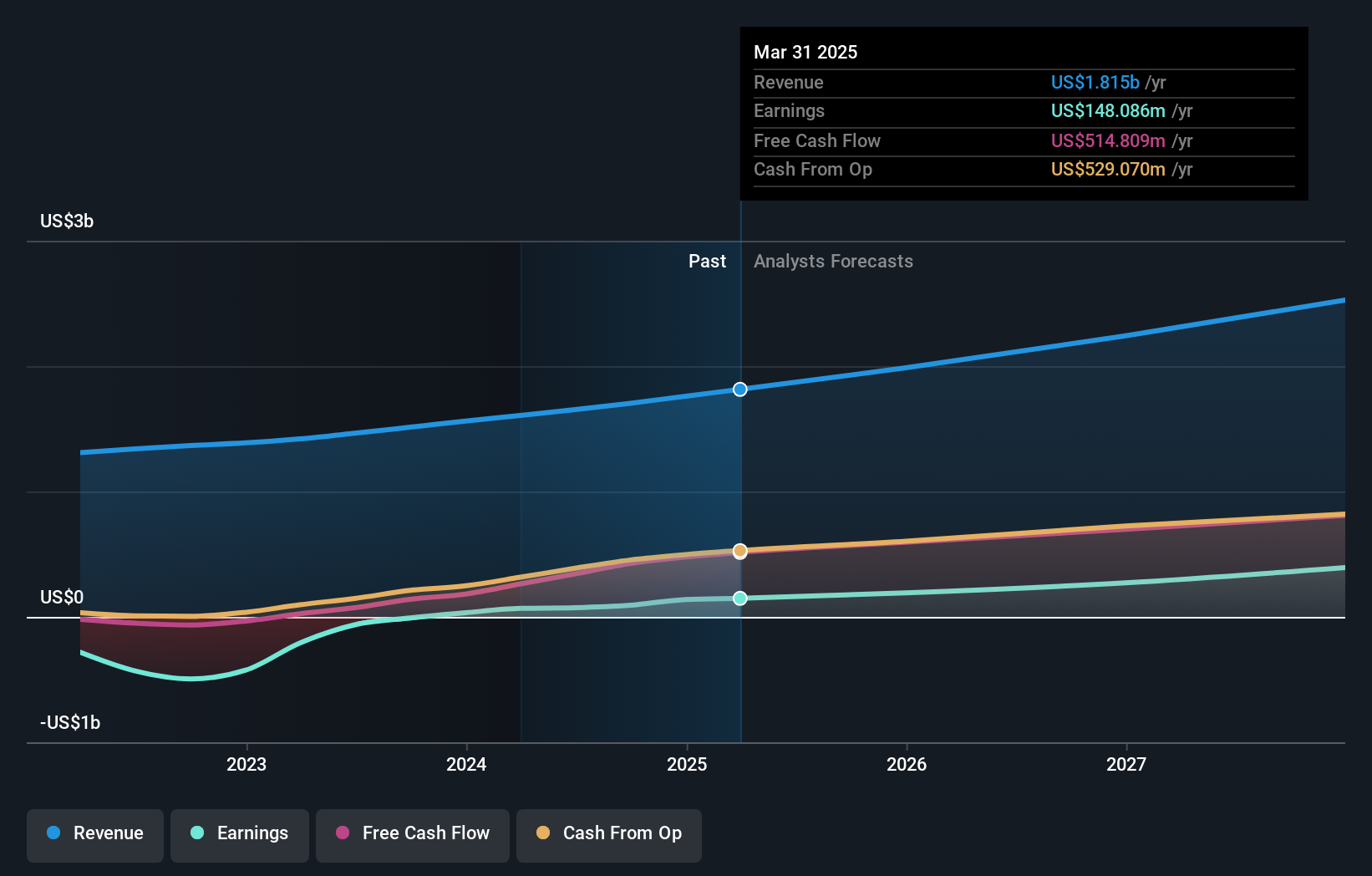Click the 2026 x-axis label
Viewport: 1372px width, 876px height.
[907, 764]
